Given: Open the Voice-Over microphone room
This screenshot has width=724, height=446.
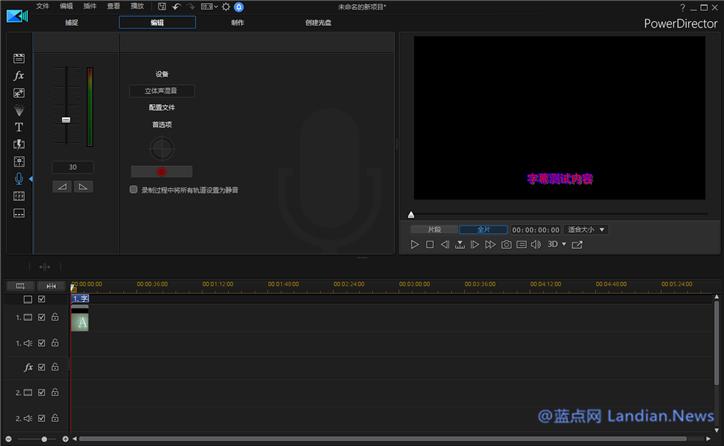Looking at the screenshot, I should [18, 178].
